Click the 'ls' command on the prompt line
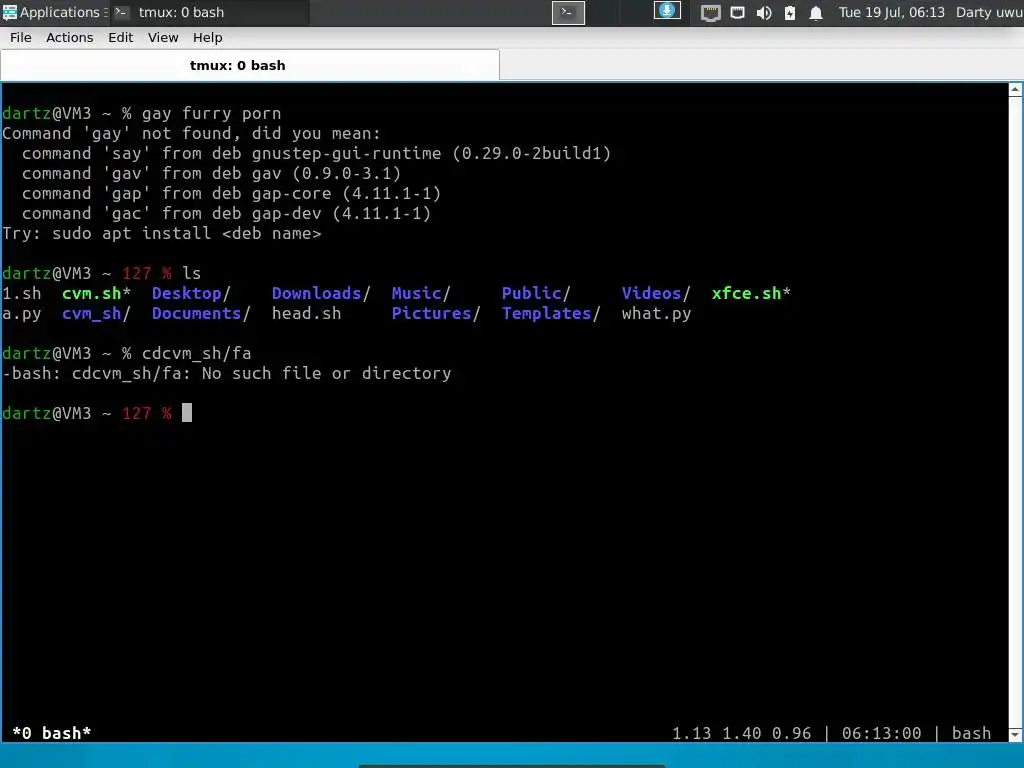 [191, 274]
